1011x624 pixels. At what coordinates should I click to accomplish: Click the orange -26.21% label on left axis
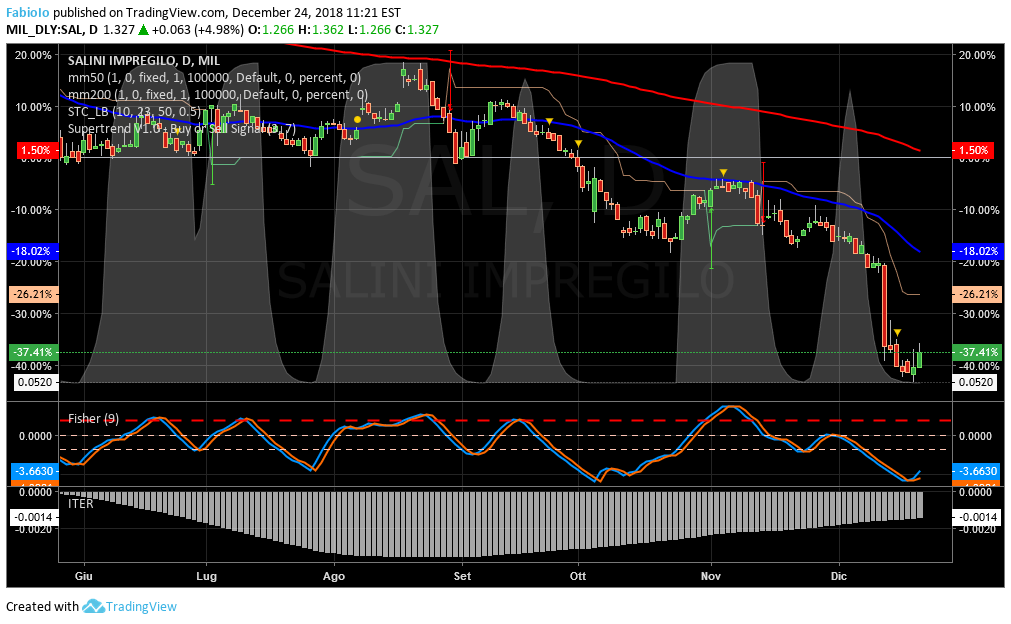pyautogui.click(x=35, y=294)
